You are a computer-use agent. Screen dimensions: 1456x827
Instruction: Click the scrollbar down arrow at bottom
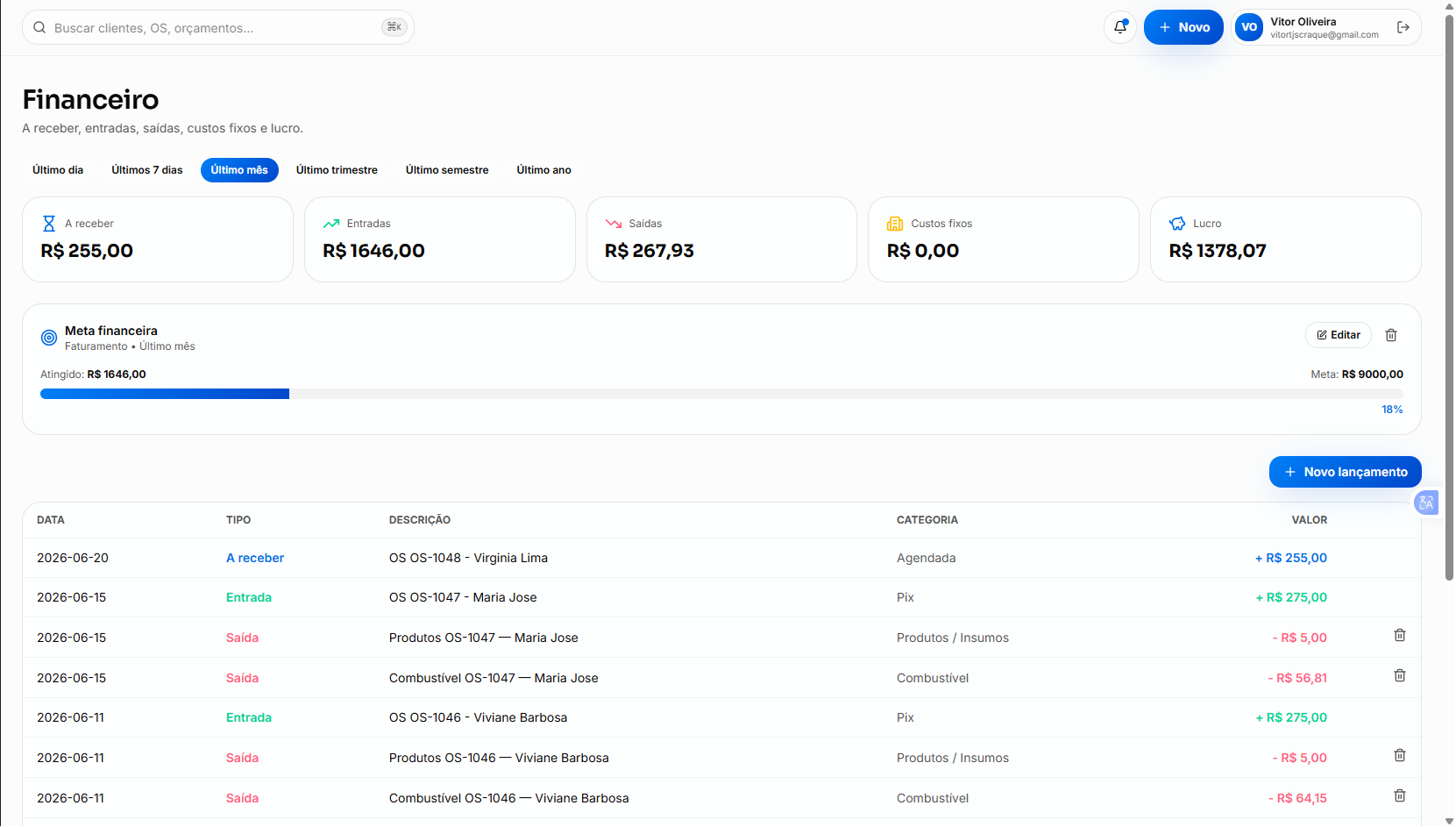coord(1449,821)
